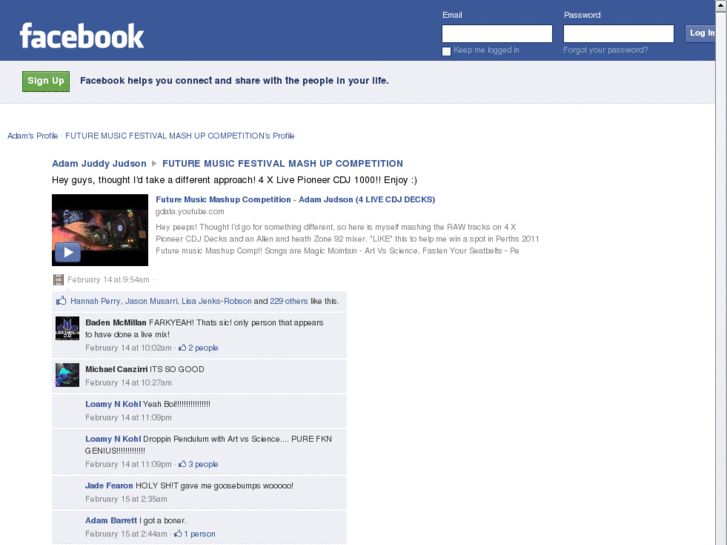Click the thumbs-up icon beside Hannah Perry
Screen dimensions: 727x545
pyautogui.click(x=61, y=301)
